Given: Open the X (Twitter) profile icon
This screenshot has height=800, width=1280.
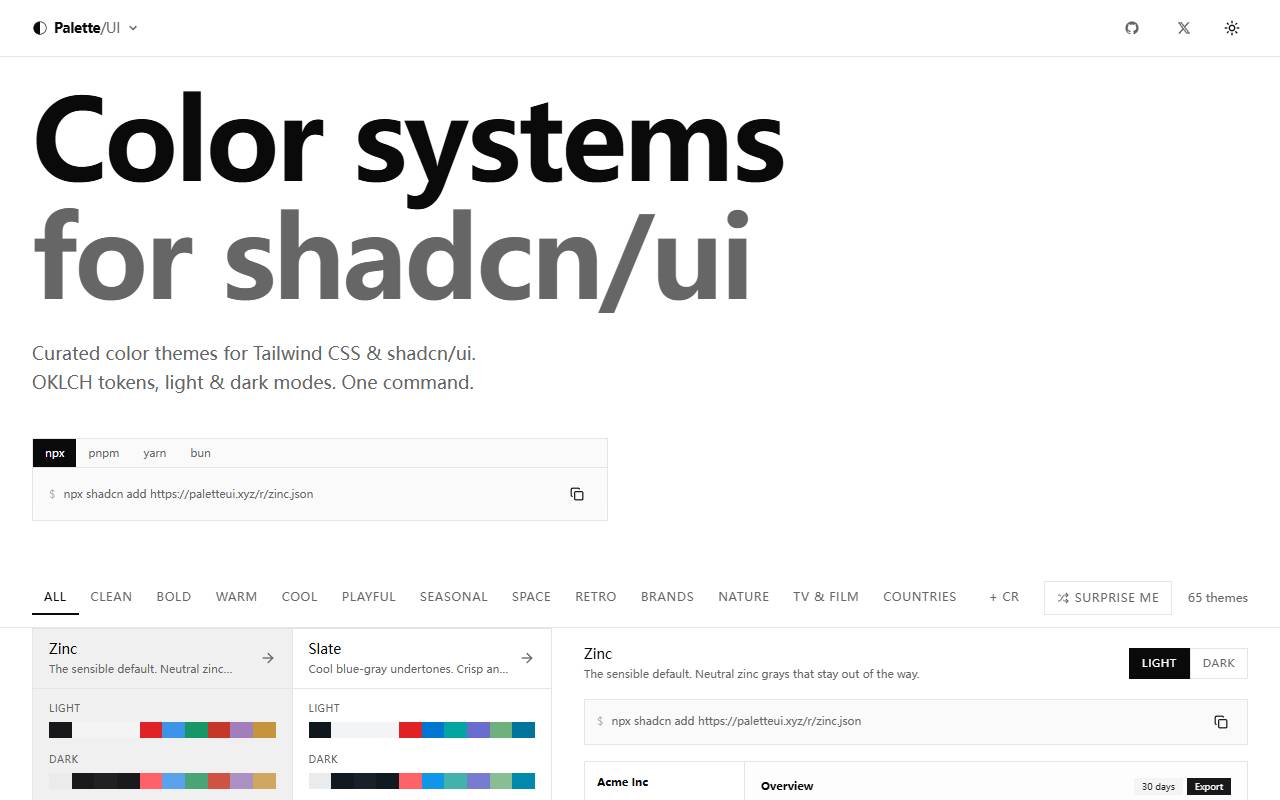Looking at the screenshot, I should (1184, 28).
